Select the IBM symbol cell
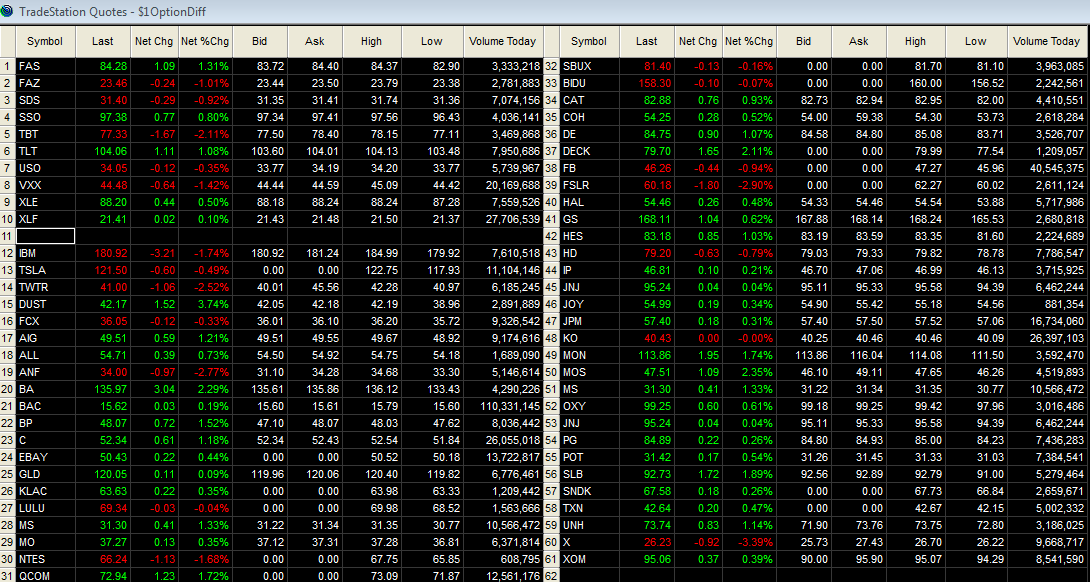 coord(45,254)
